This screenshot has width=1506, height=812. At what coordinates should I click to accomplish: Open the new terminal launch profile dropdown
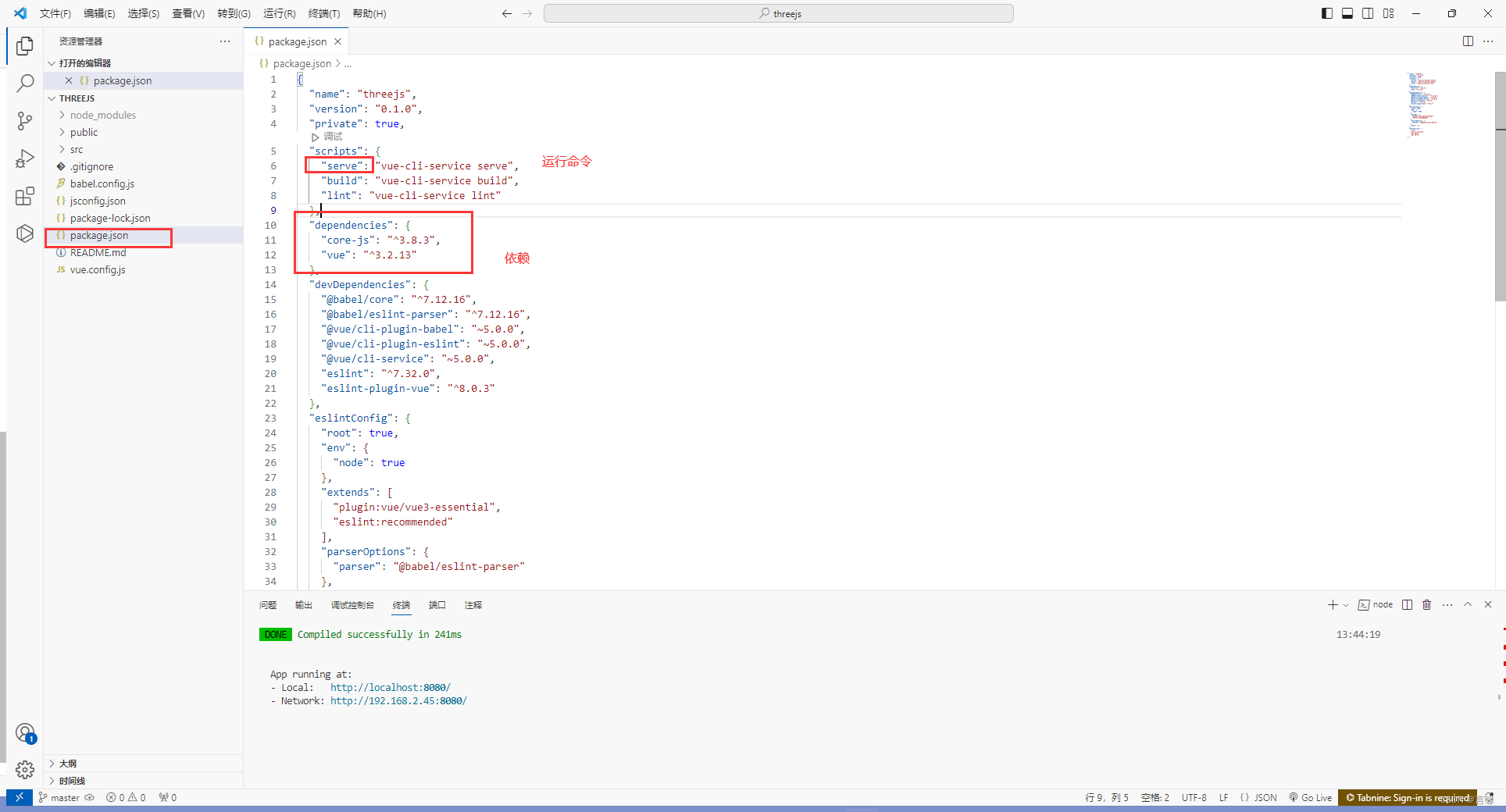[x=1346, y=605]
